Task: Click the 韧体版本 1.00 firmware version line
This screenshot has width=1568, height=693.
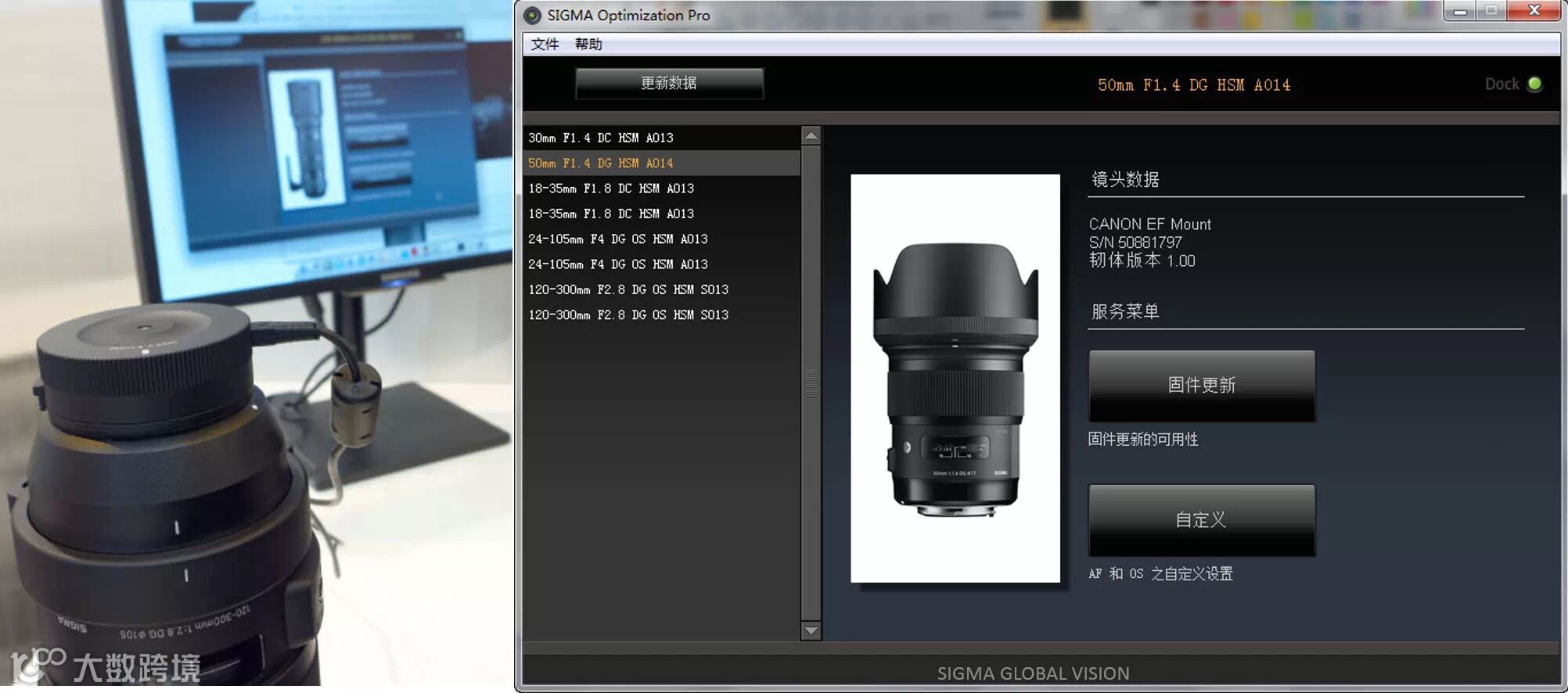Action: coord(1142,260)
